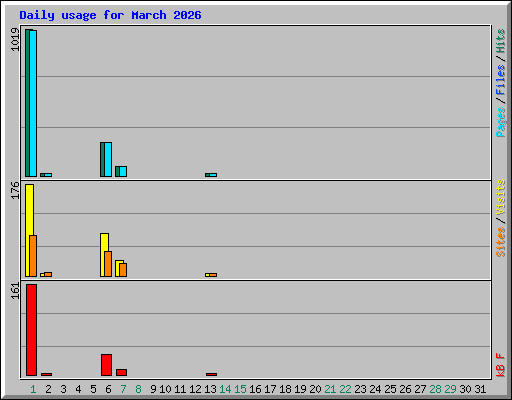Select the visits/sites bar for day 13
The height and width of the screenshot is (400, 512).
211,275
